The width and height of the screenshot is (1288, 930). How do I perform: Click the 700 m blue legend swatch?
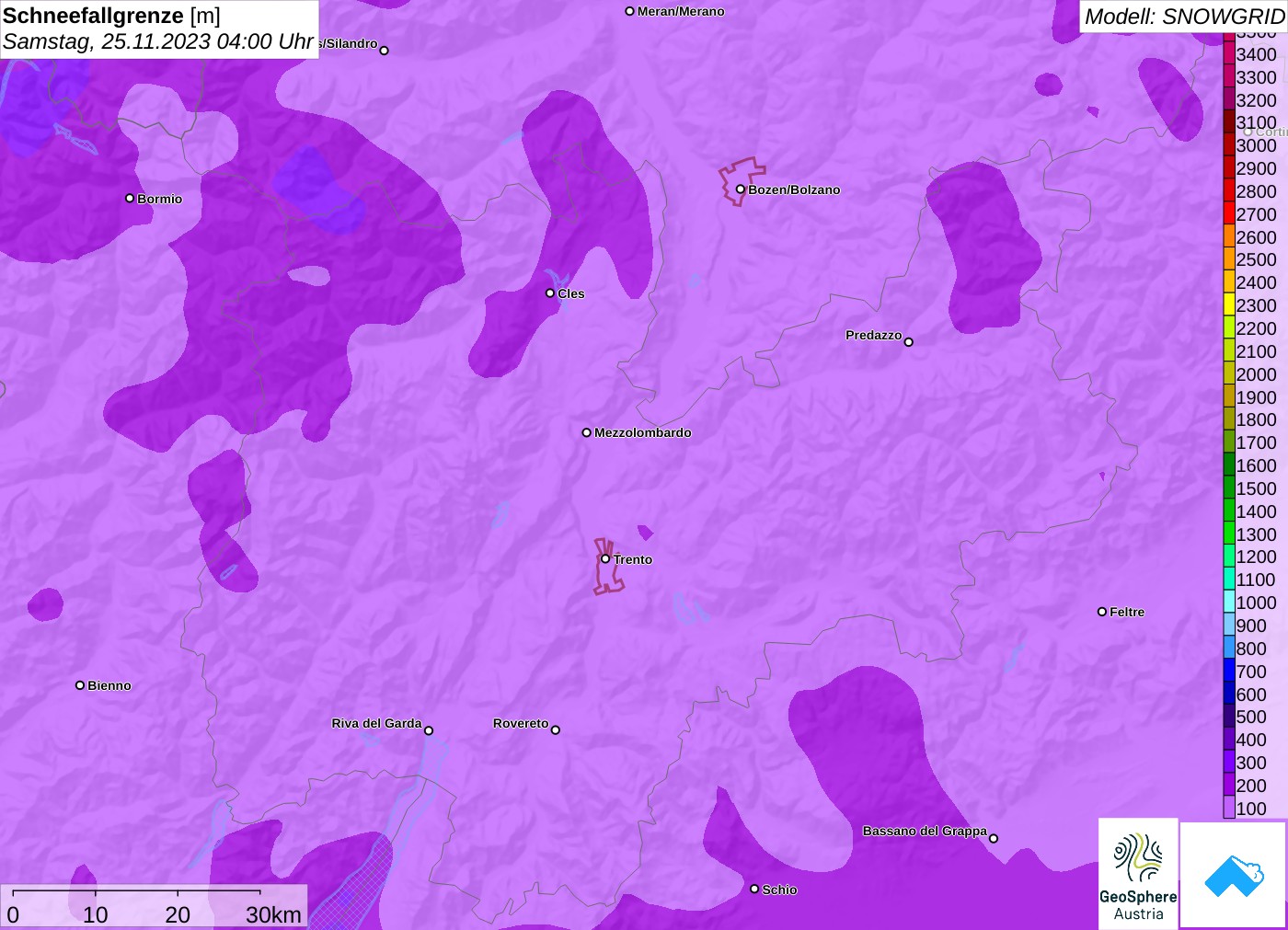click(1229, 671)
